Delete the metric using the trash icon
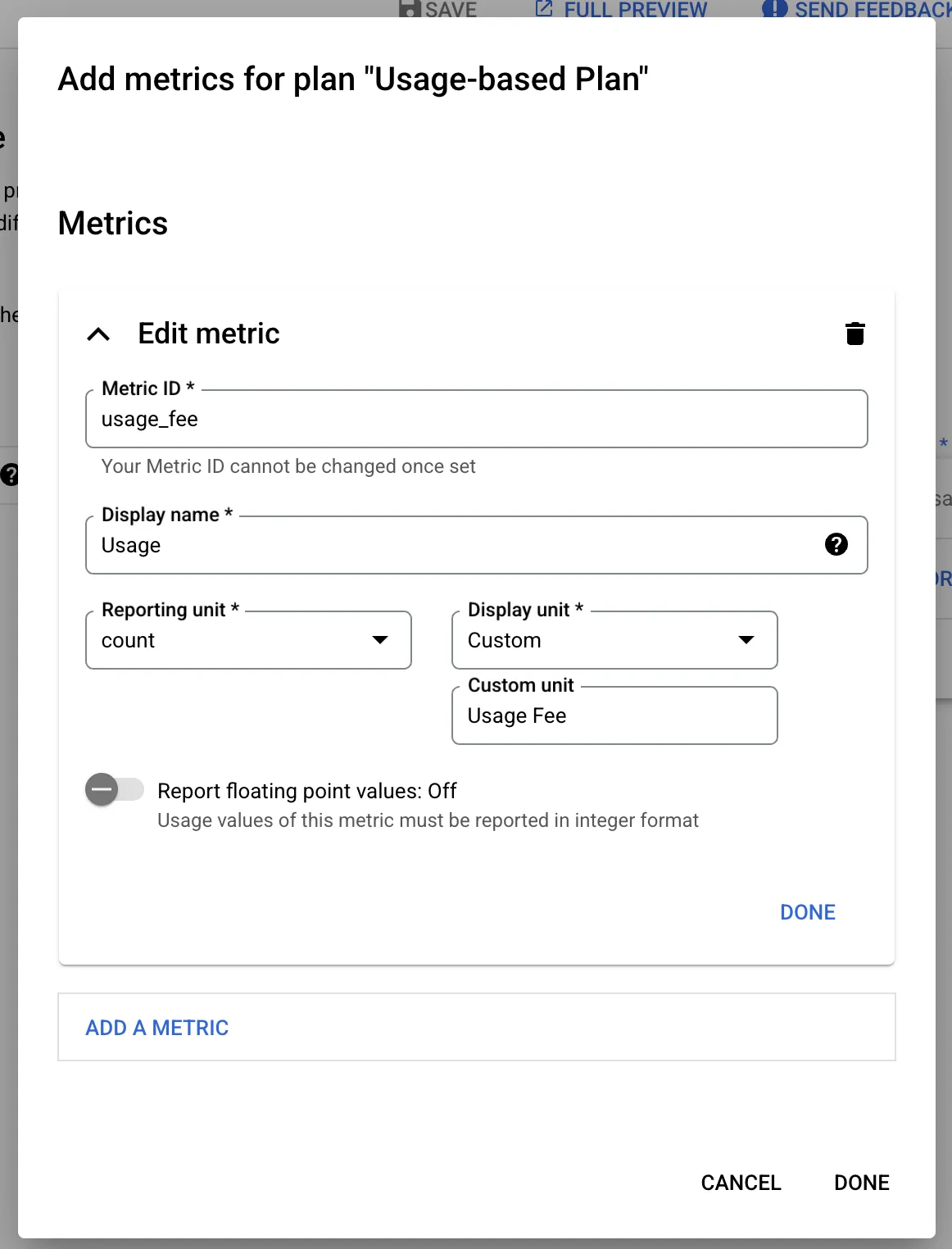Screen dimensions: 952x1249 855,333
